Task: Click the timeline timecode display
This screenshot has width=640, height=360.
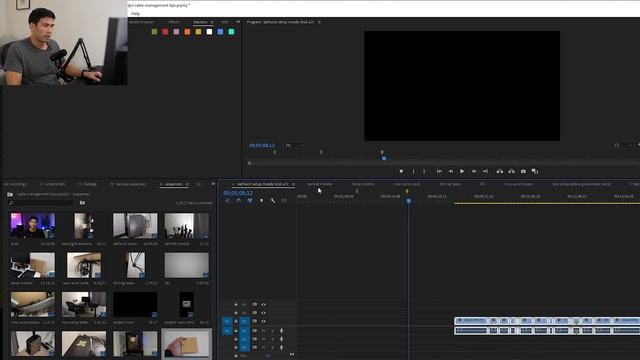Action: [238, 193]
